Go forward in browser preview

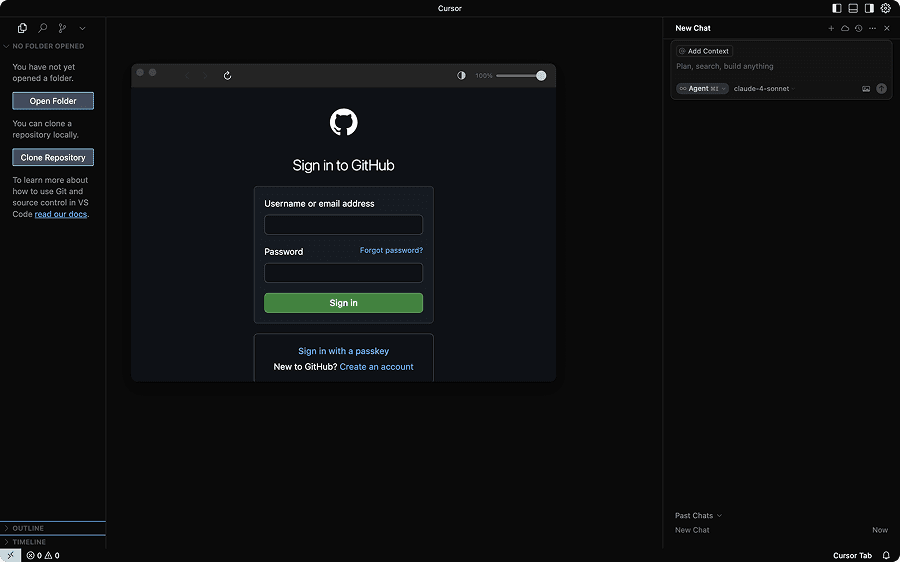click(205, 76)
